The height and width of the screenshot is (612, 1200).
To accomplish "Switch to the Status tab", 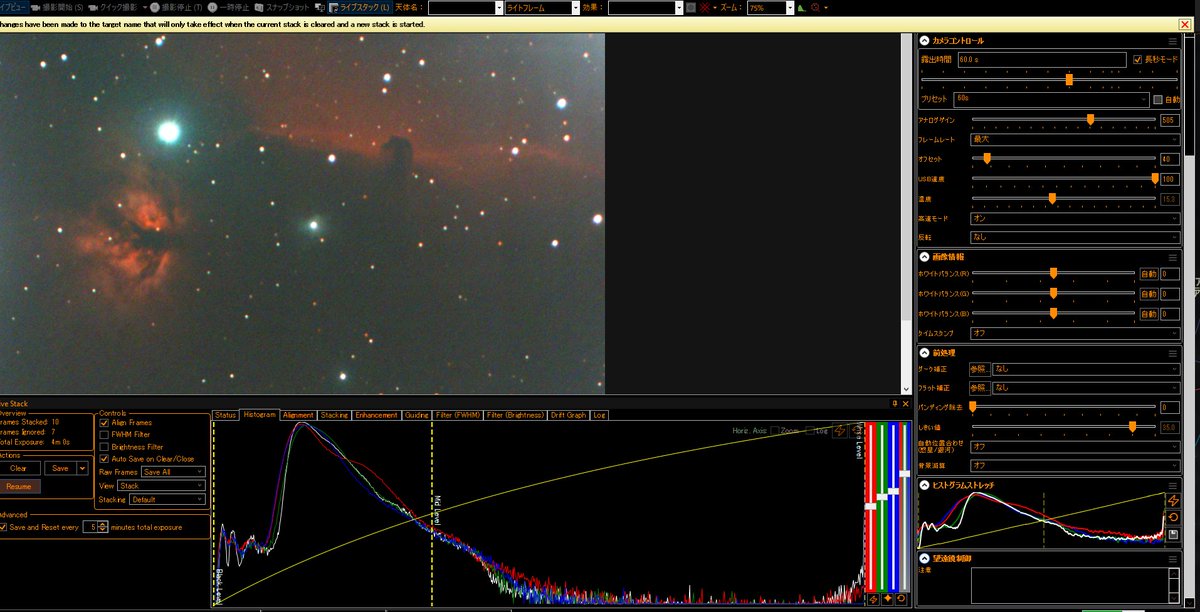I will pyautogui.click(x=225, y=415).
